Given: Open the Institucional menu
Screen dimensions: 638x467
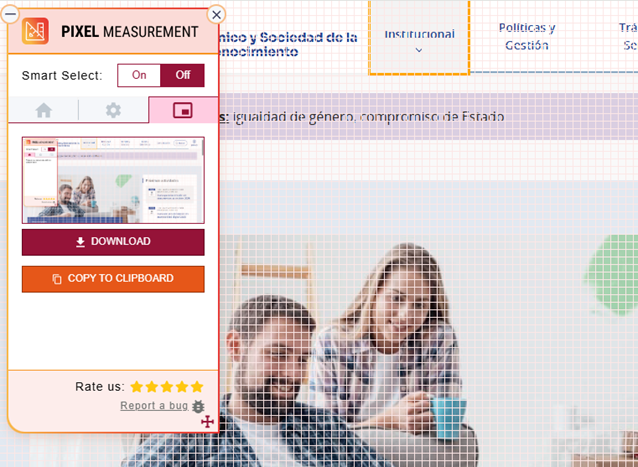Looking at the screenshot, I should pos(419,37).
